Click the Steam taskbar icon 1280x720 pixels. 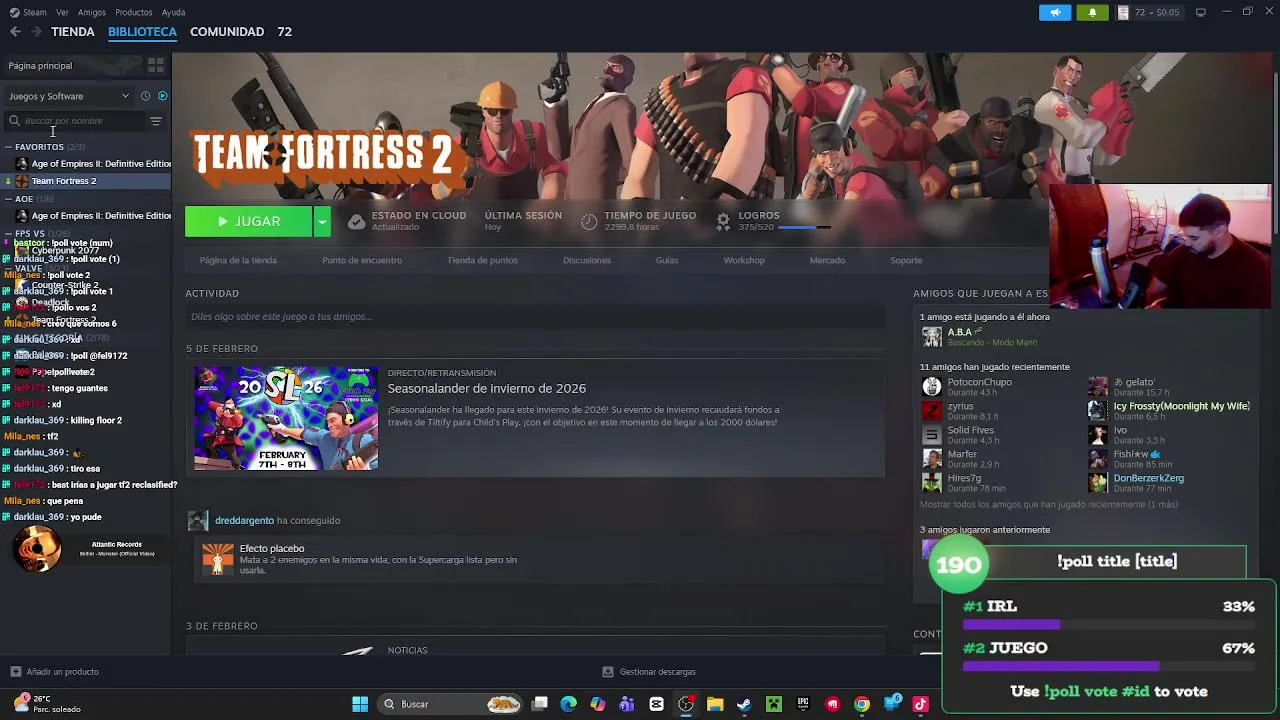(x=744, y=704)
